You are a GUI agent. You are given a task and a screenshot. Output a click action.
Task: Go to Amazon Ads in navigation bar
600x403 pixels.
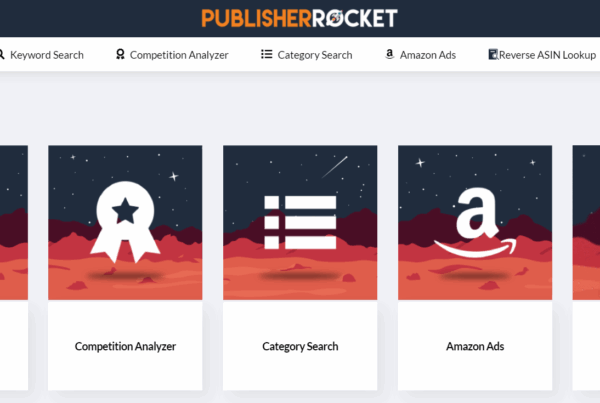[x=428, y=55]
